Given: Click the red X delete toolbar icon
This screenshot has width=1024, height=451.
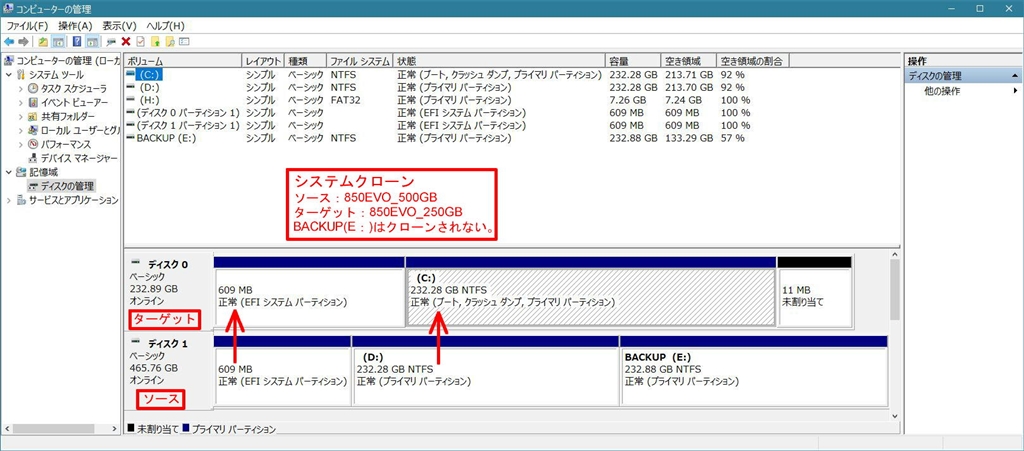Looking at the screenshot, I should click(126, 42).
